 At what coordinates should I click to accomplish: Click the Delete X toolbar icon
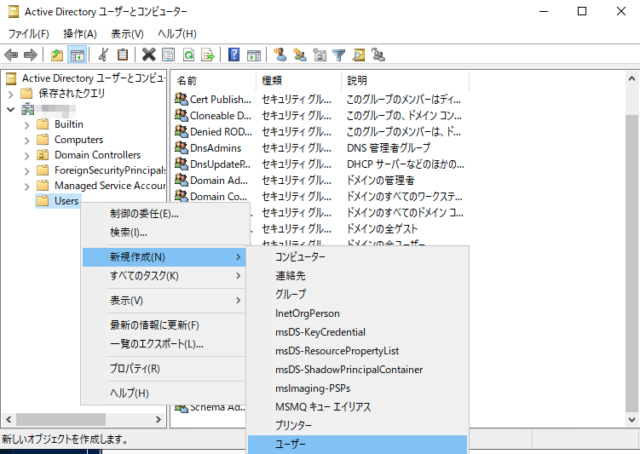tap(149, 55)
